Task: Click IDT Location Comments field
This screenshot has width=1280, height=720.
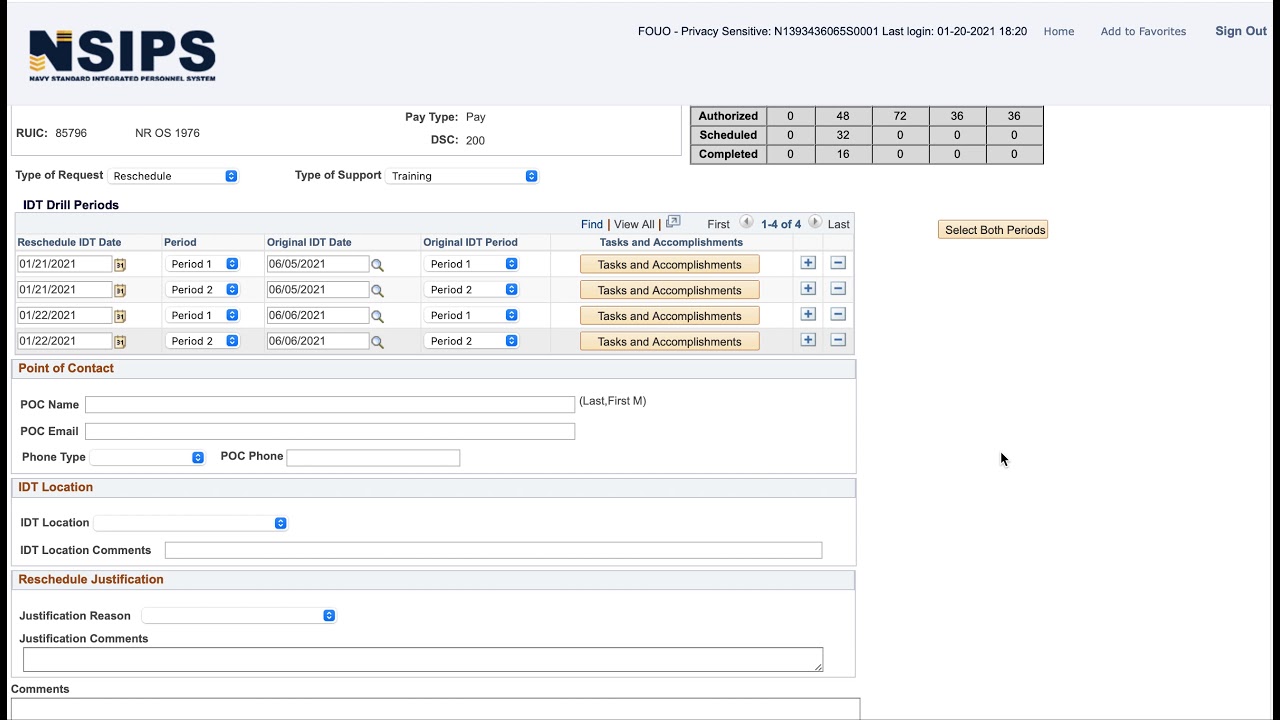Action: [493, 550]
